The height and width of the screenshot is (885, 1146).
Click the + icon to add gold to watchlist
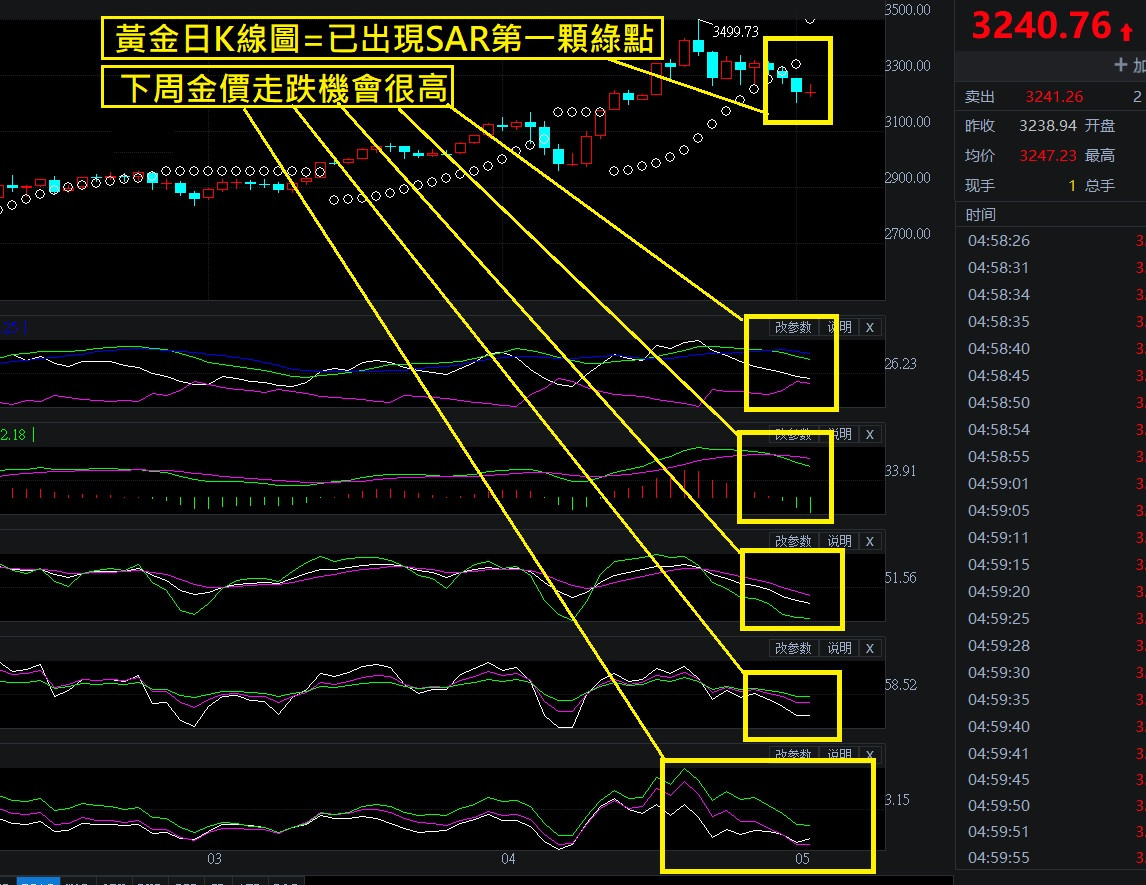[1120, 65]
